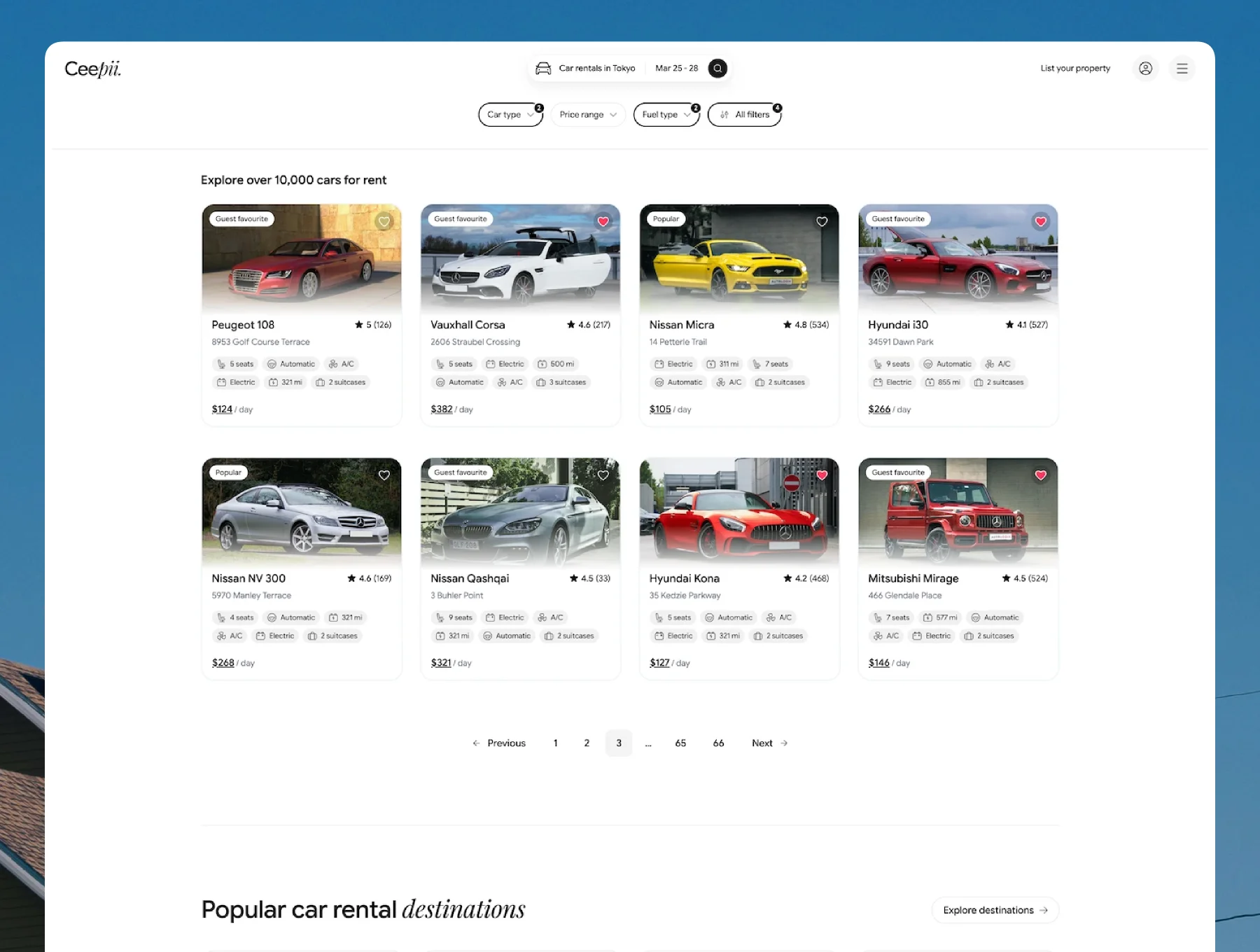This screenshot has height=952, width=1260.
Task: Select current page 3
Action: (x=619, y=743)
